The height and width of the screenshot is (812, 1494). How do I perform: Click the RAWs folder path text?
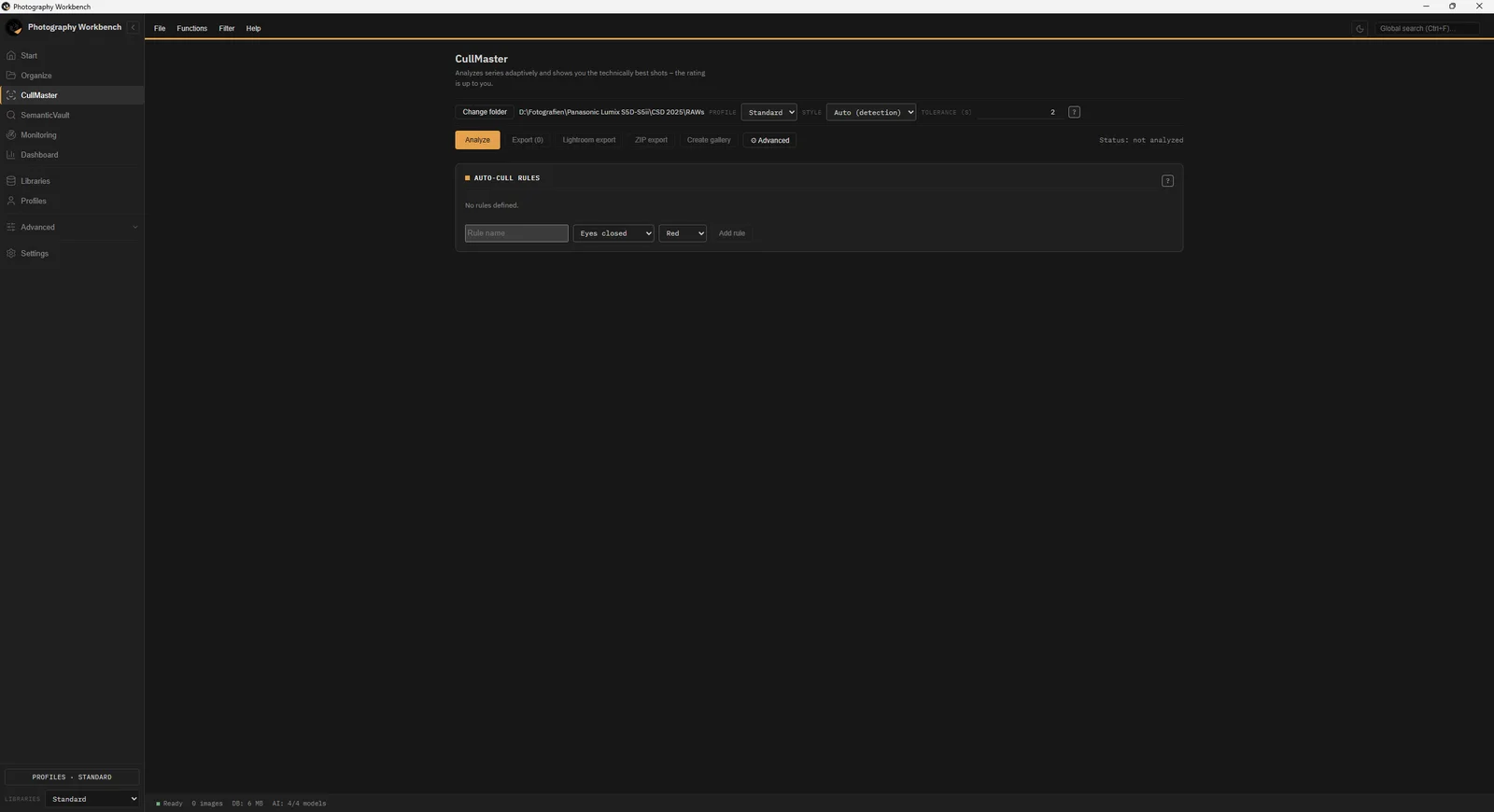[612, 112]
